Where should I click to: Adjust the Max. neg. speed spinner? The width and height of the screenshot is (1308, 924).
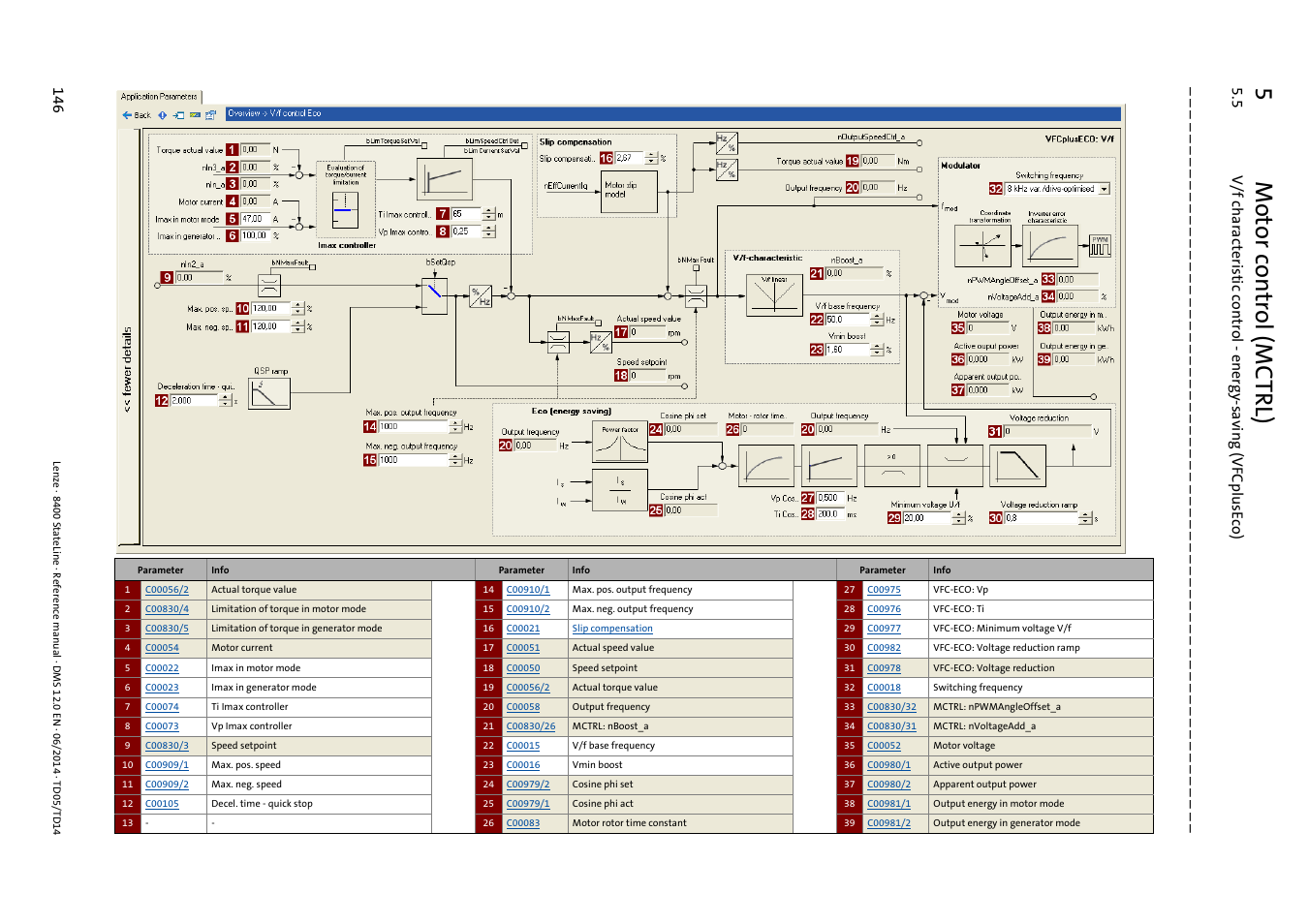297,326
